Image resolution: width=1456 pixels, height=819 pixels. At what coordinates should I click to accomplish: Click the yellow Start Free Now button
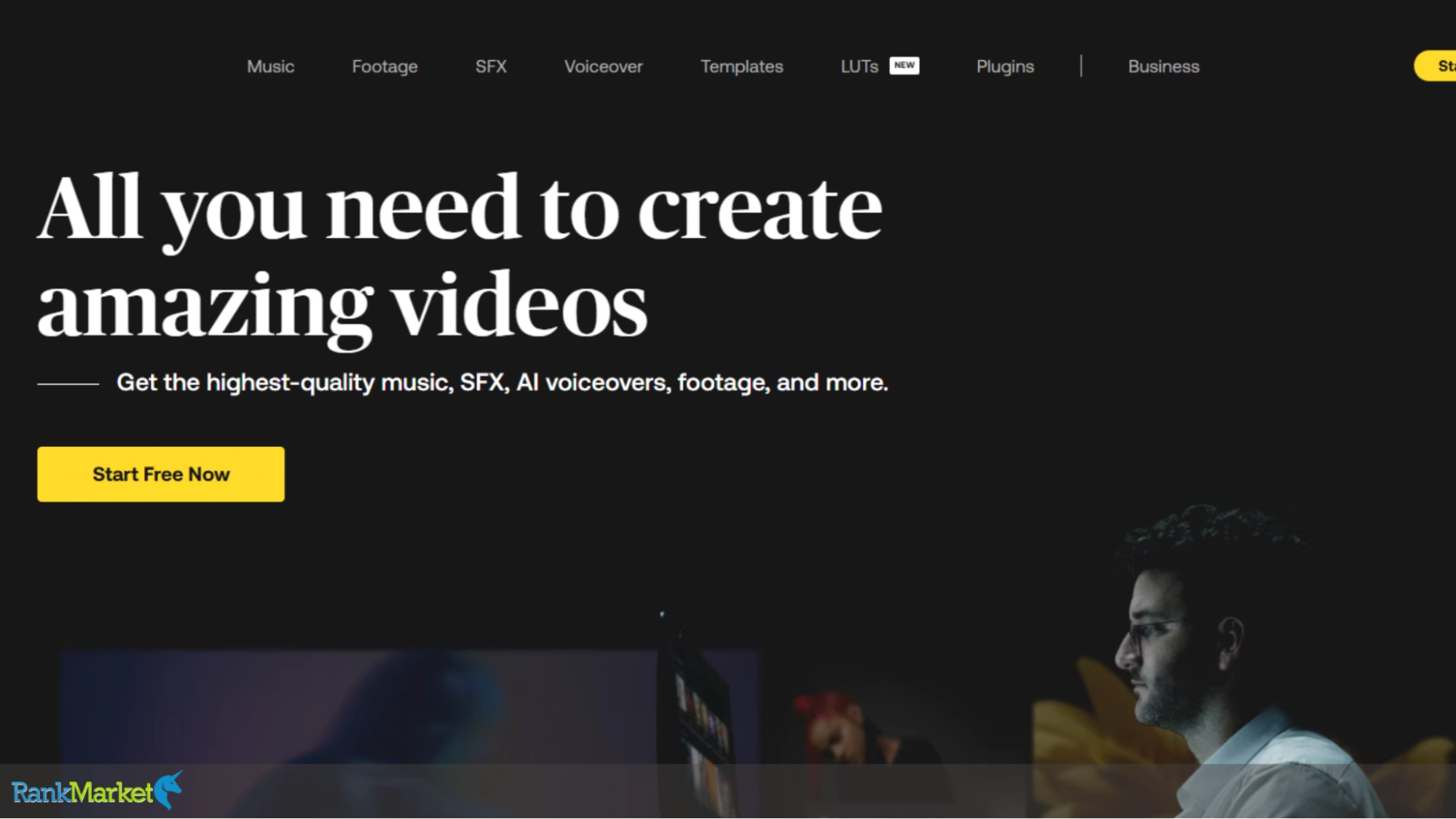pos(161,474)
